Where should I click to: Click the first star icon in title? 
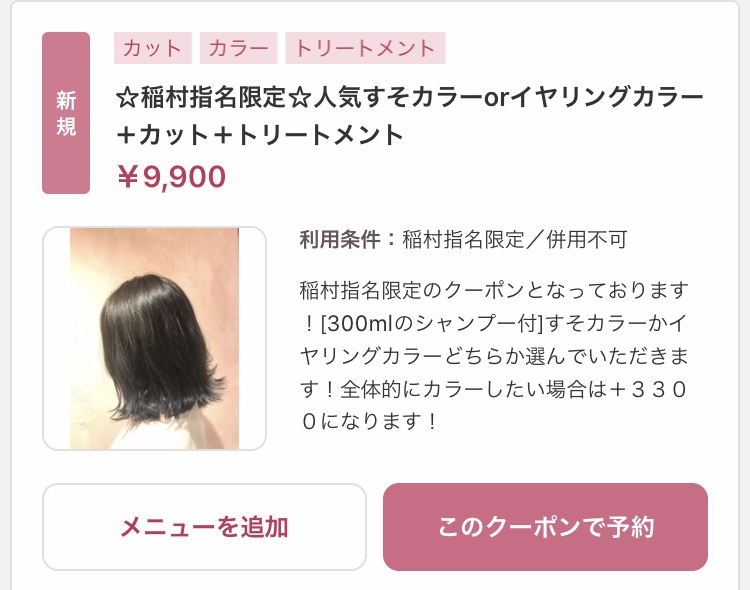[127, 97]
